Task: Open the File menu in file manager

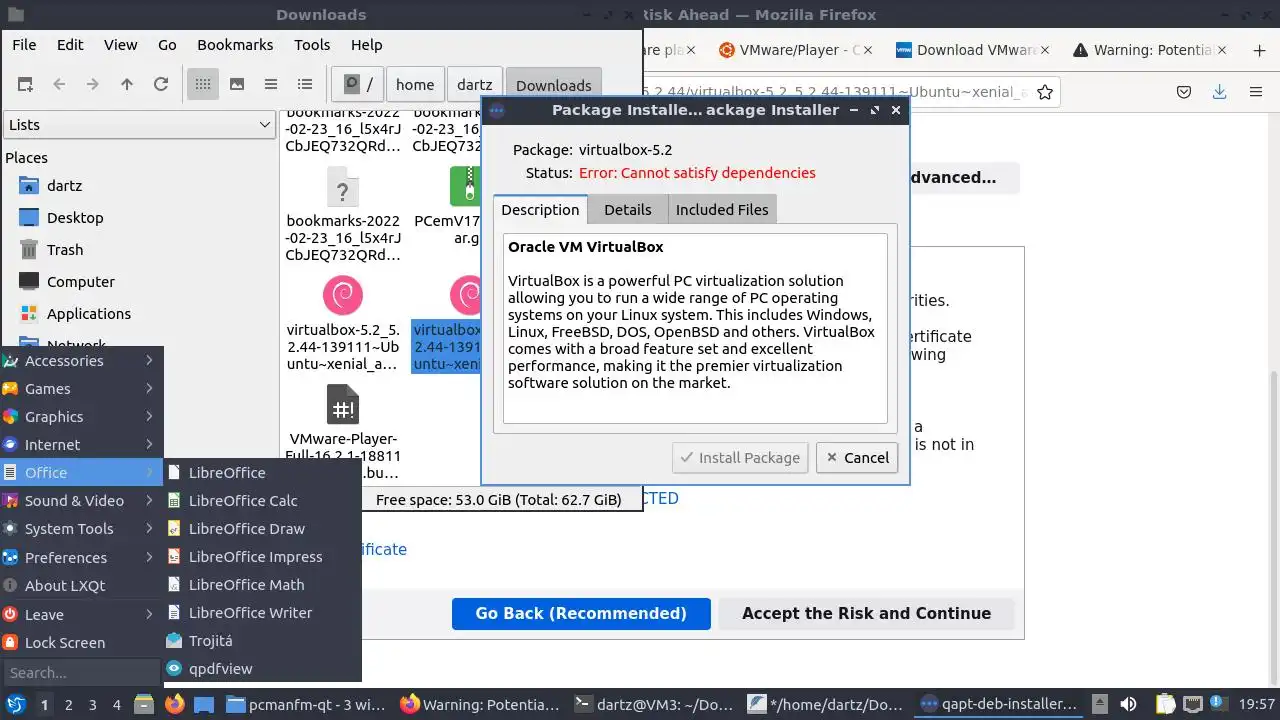Action: pos(24,45)
